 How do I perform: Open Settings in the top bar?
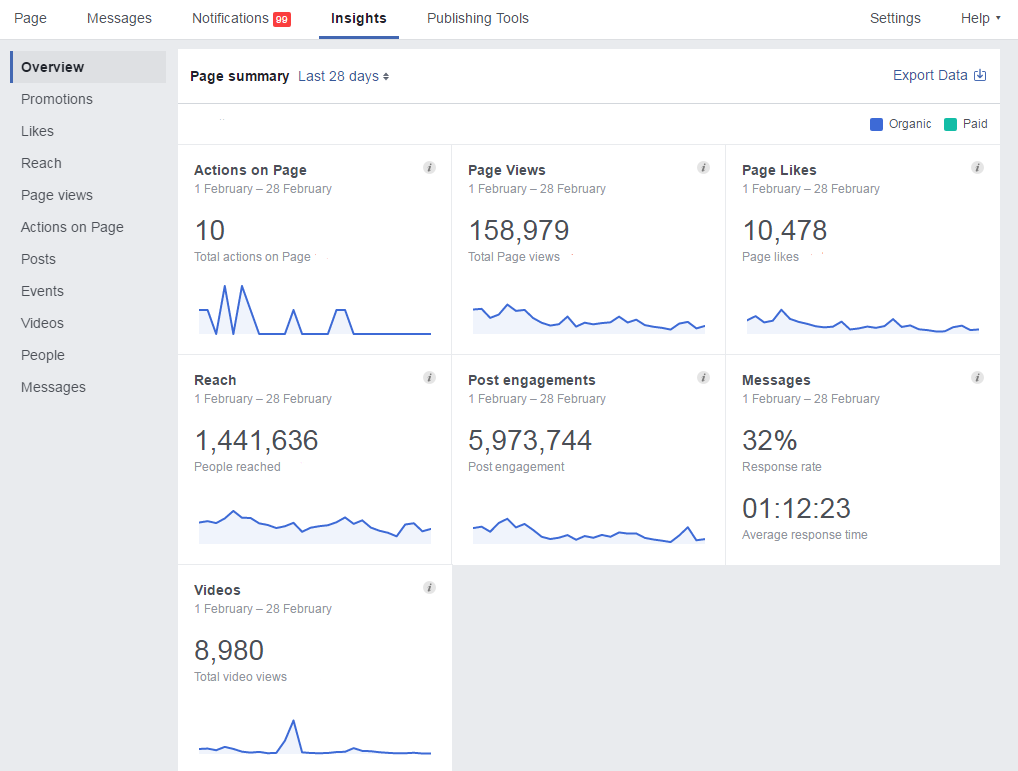click(x=895, y=18)
